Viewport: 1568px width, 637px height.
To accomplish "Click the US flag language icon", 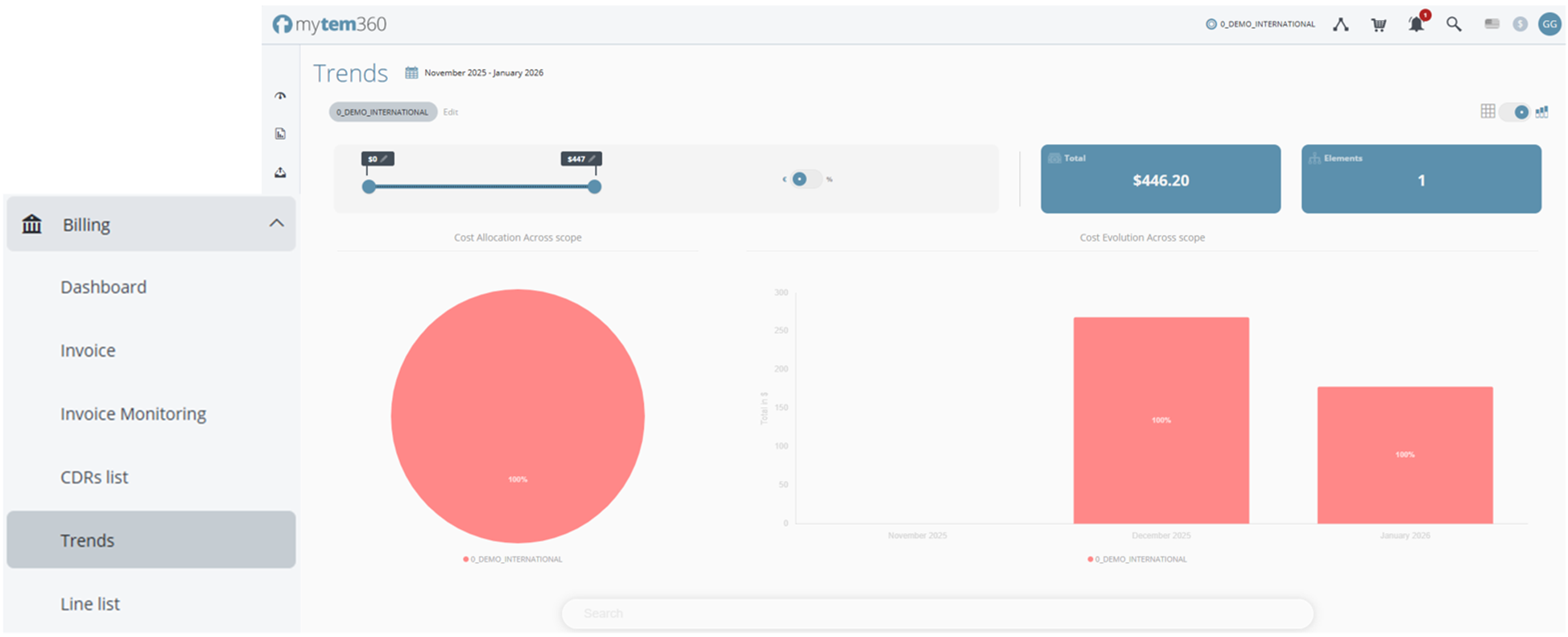I will pos(1492,24).
